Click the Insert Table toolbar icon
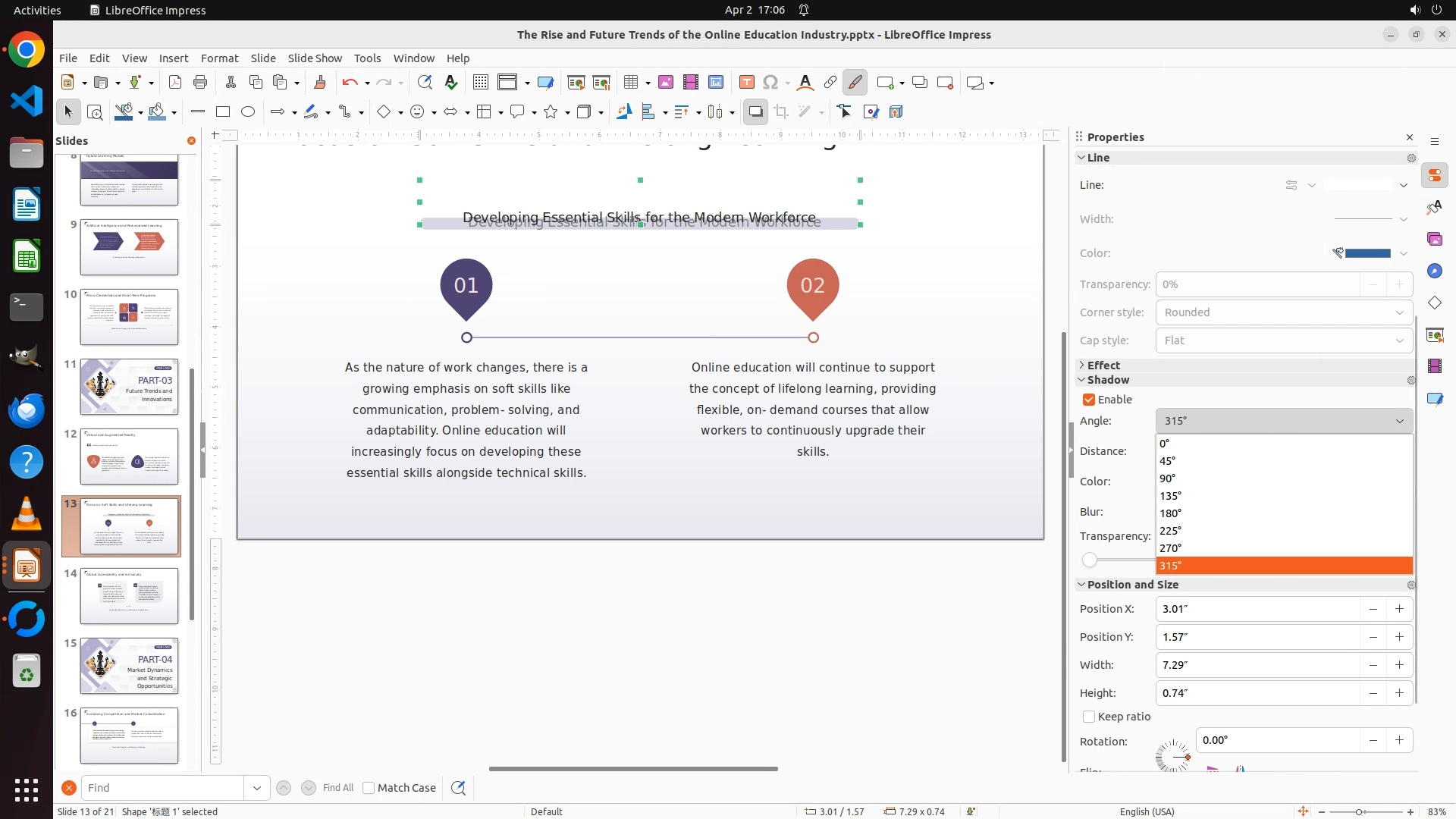Viewport: 1456px width, 819px height. pos(629,83)
